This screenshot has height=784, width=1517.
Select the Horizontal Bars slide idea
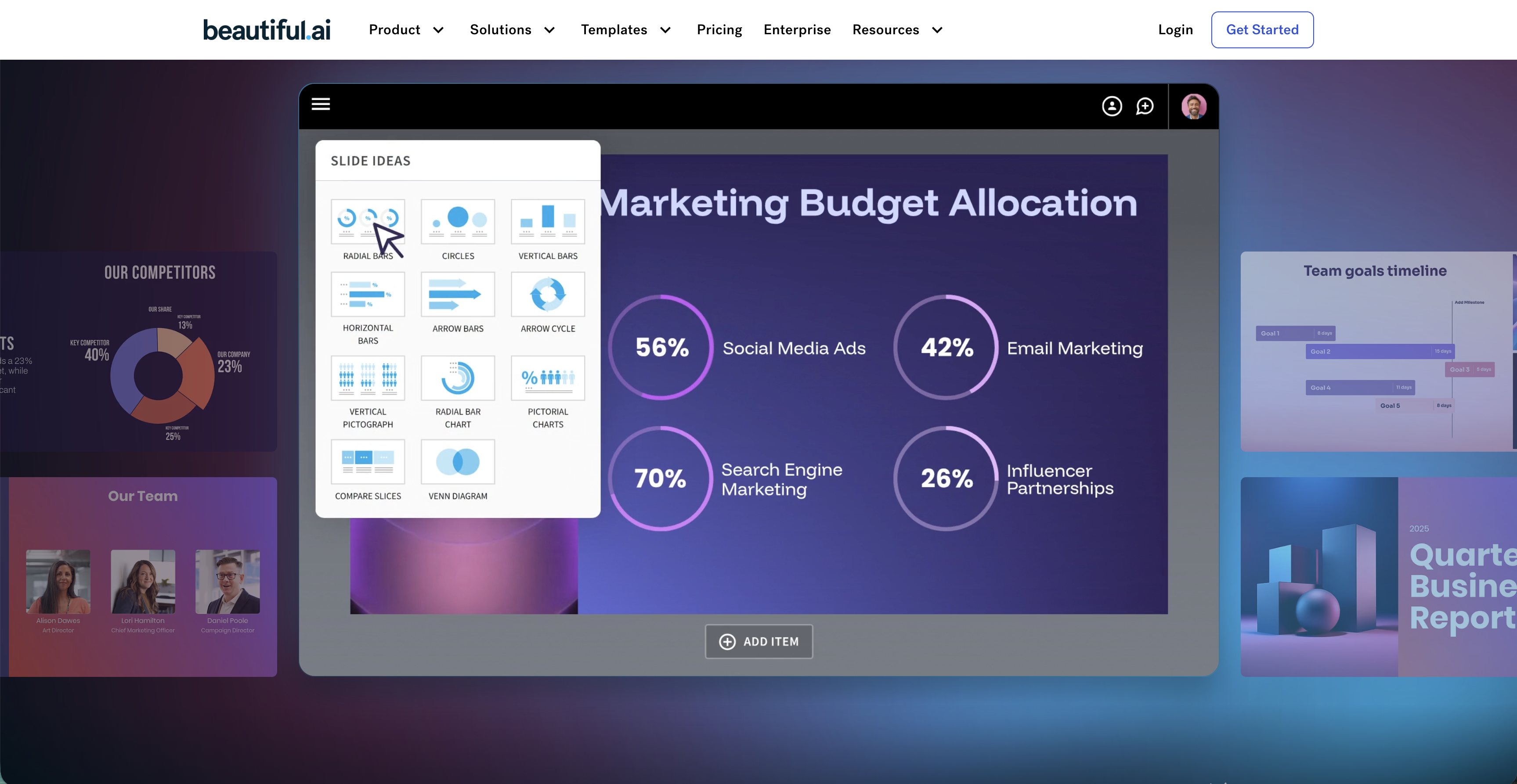click(x=368, y=294)
